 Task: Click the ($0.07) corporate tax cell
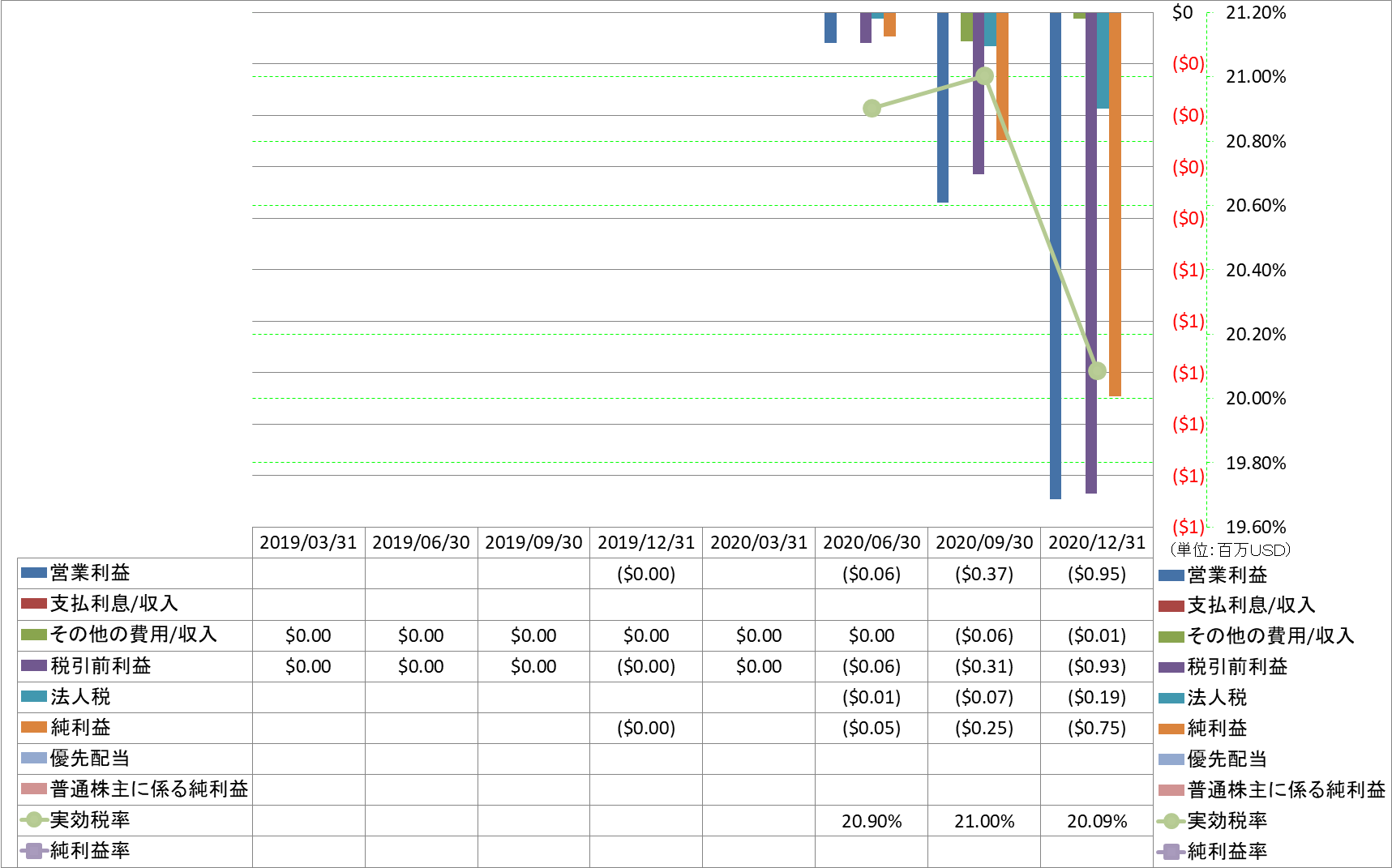pyautogui.click(x=984, y=697)
